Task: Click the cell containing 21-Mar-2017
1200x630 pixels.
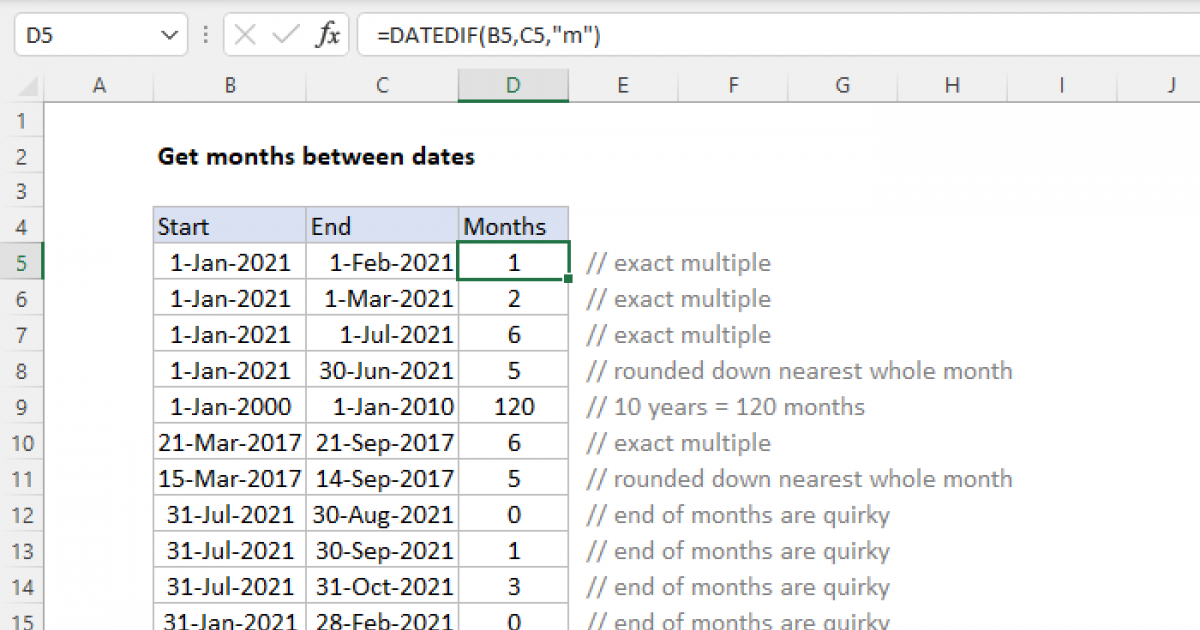Action: [230, 443]
